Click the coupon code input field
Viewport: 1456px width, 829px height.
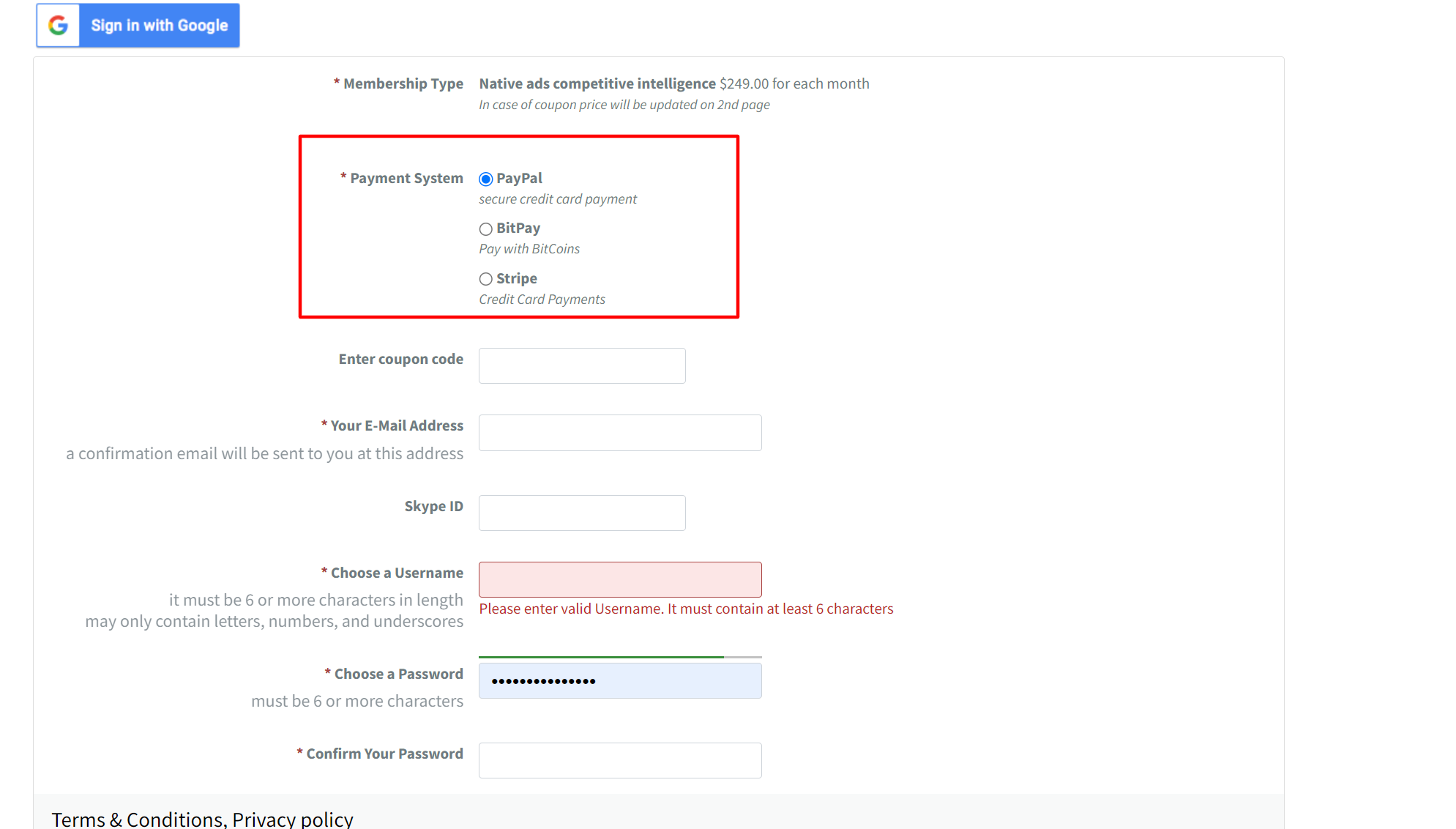581,365
